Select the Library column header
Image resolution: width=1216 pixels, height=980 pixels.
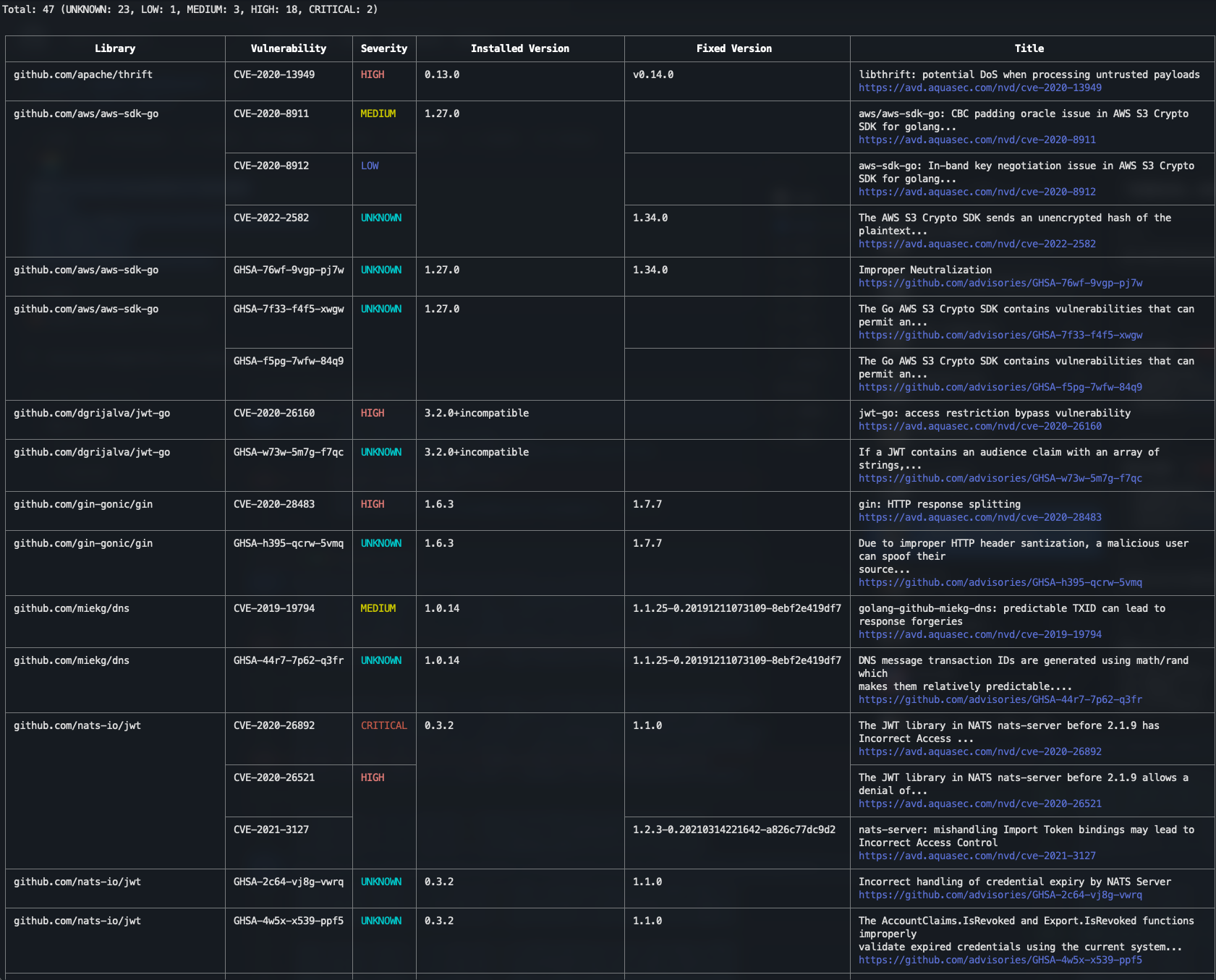pyautogui.click(x=116, y=48)
